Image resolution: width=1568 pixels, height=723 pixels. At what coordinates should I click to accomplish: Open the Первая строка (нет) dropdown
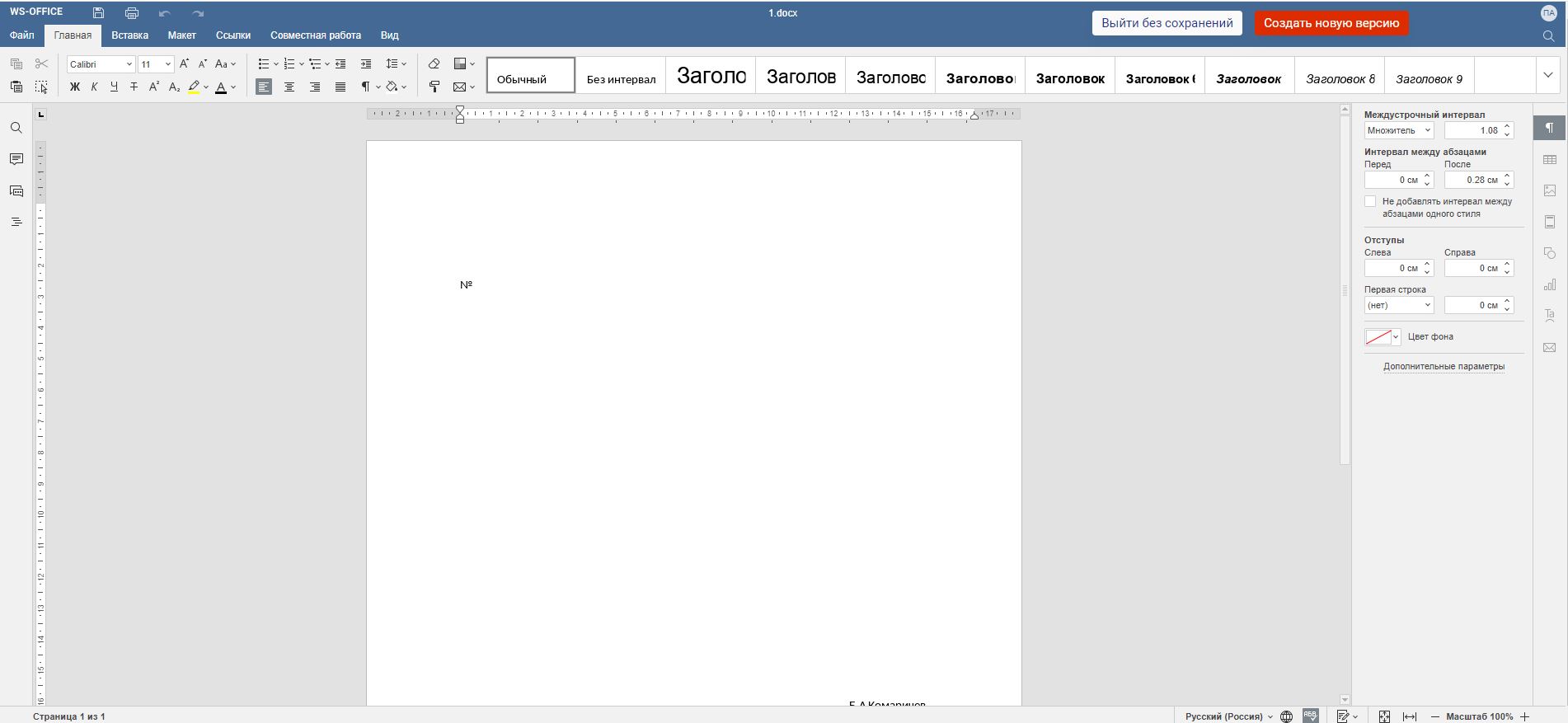coord(1399,305)
